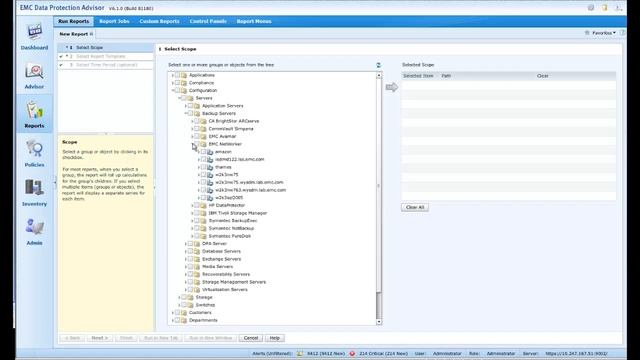
Task: Click the Help button at the bottom
Action: [x=275, y=338]
